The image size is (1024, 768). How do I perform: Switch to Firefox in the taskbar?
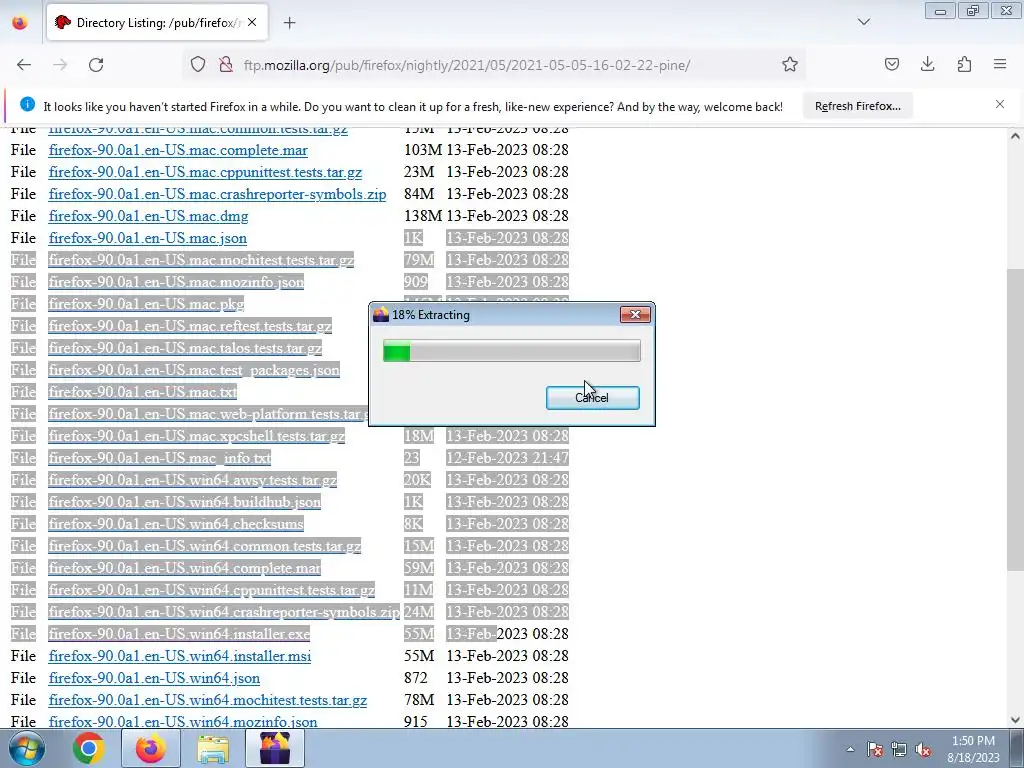pos(150,748)
